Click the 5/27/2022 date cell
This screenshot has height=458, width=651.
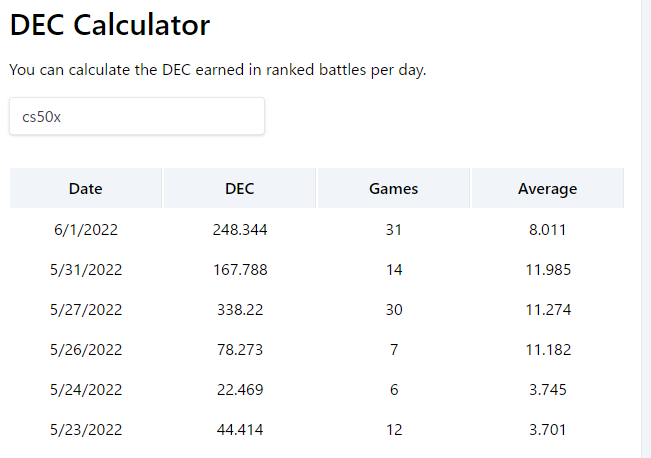pyautogui.click(x=86, y=310)
